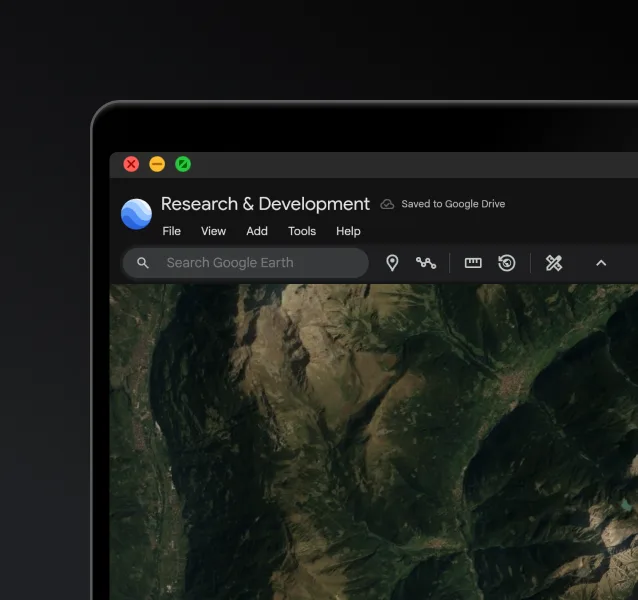Click the Search Google Earth field
This screenshot has height=600, width=638.
(x=246, y=263)
